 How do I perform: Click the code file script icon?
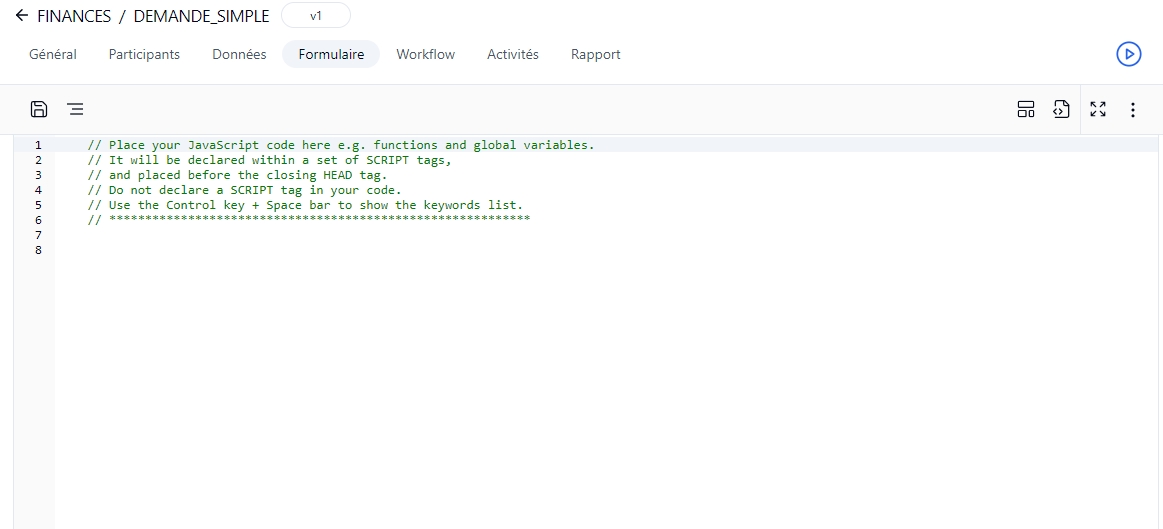point(1061,110)
